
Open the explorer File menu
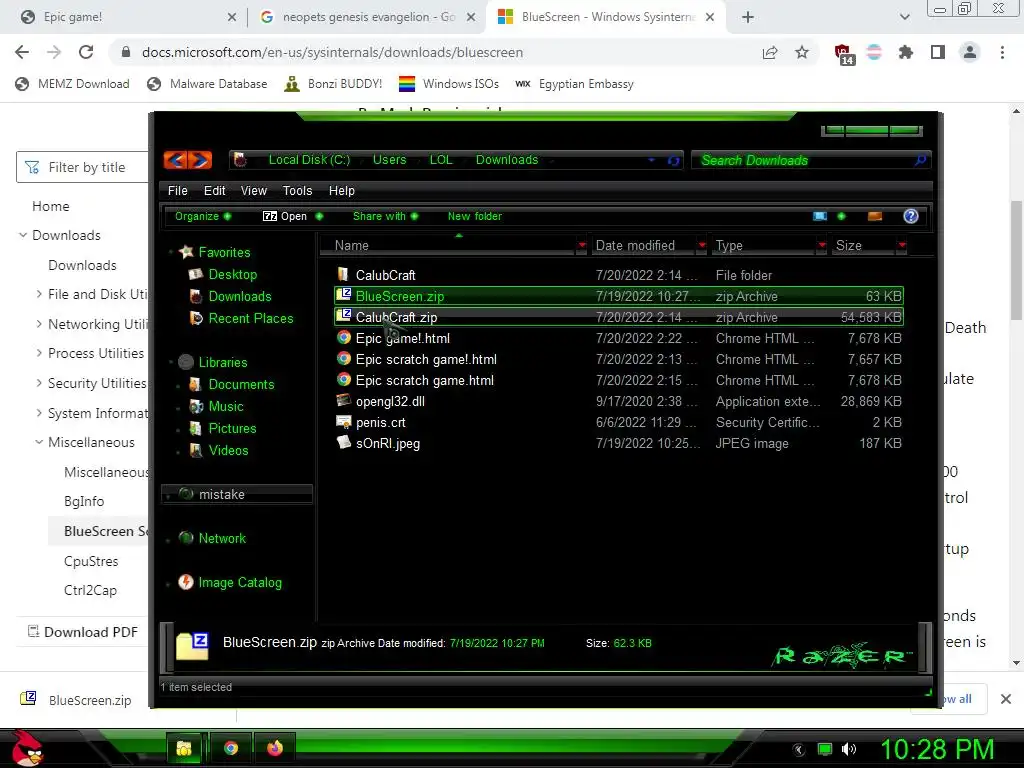pyautogui.click(x=177, y=191)
